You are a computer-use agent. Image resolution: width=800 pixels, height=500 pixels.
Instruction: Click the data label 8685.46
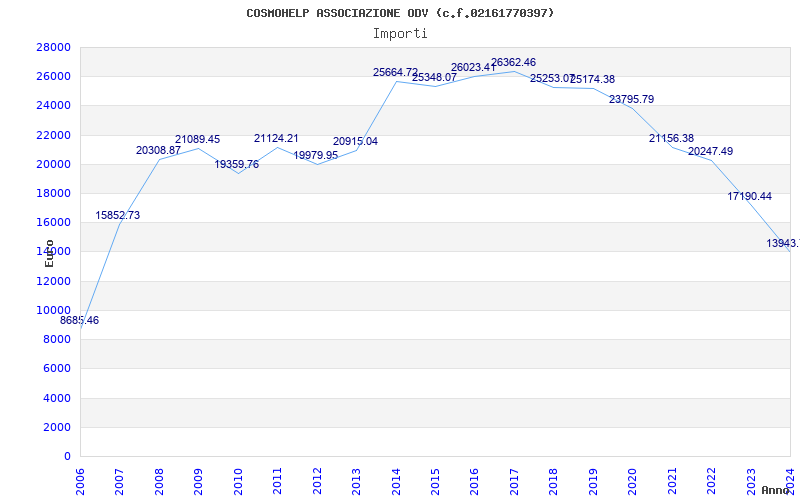[x=80, y=320]
